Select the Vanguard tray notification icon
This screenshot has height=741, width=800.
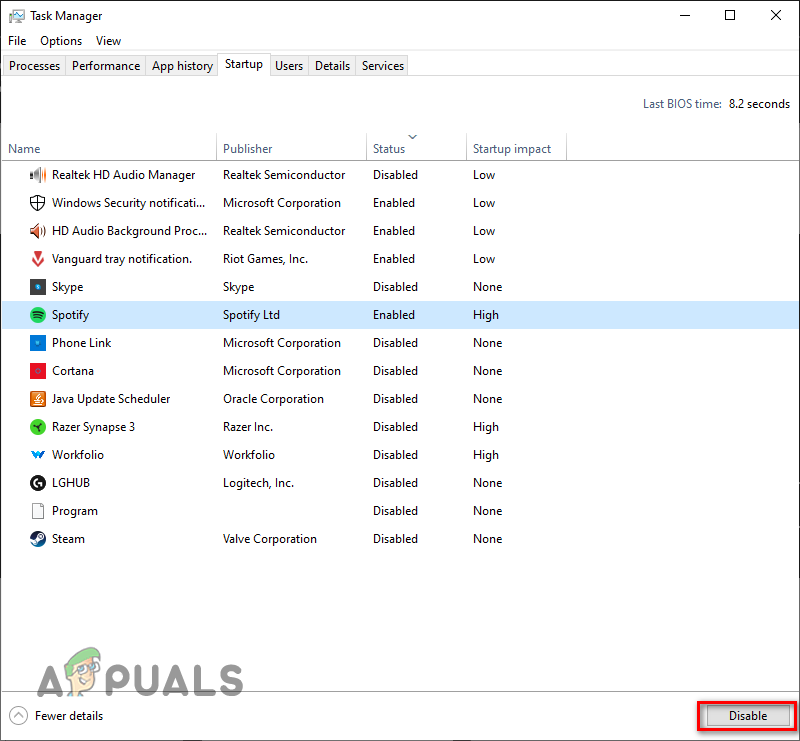(x=38, y=259)
